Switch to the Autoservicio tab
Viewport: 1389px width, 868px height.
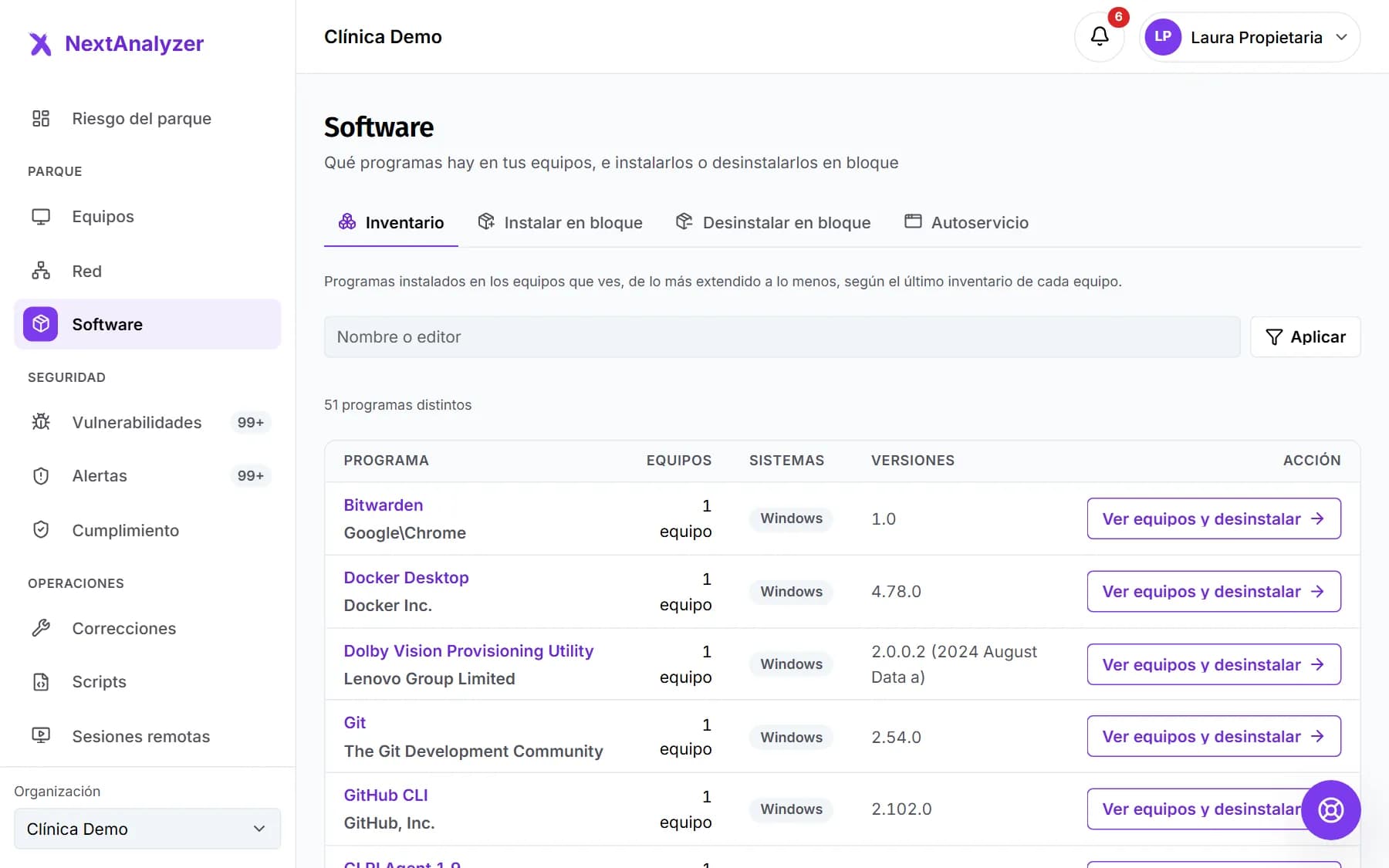(x=966, y=222)
